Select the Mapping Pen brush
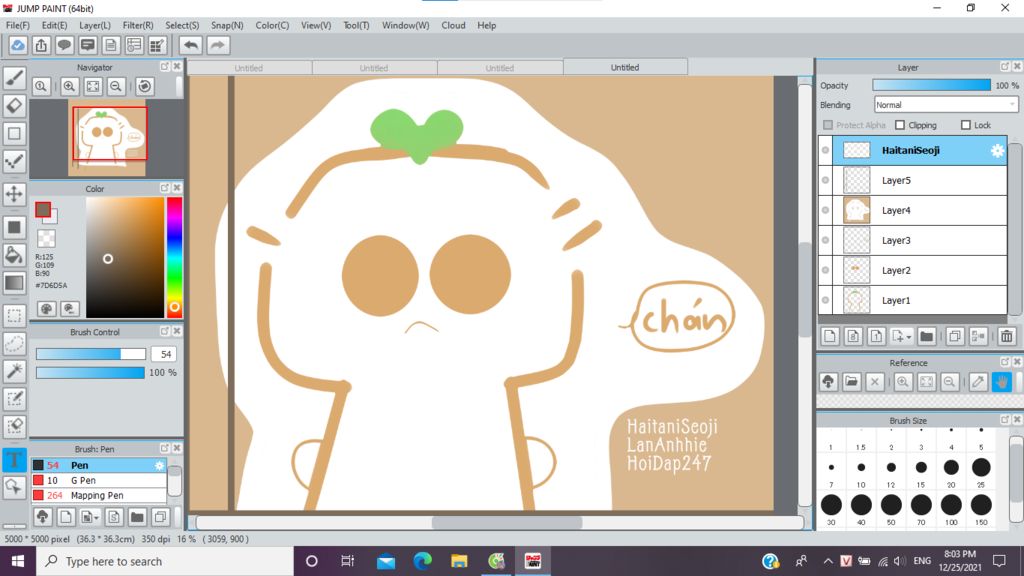 [x=99, y=496]
